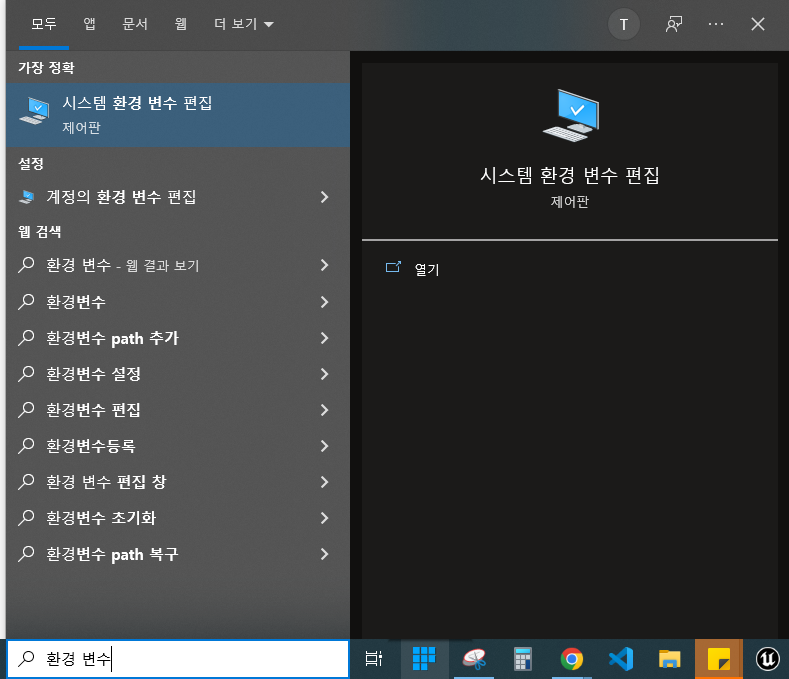Viewport: 789px width, 679px height.
Task: Open the Snipping Tool taskbar icon
Action: [x=474, y=659]
